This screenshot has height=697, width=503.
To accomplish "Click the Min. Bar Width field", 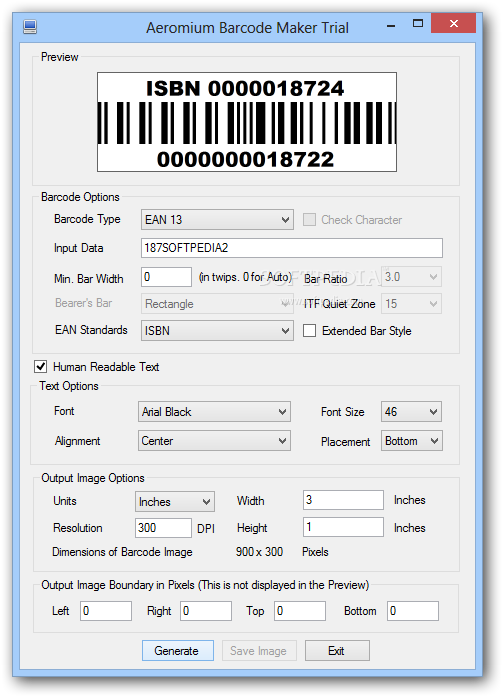I will click(166, 277).
